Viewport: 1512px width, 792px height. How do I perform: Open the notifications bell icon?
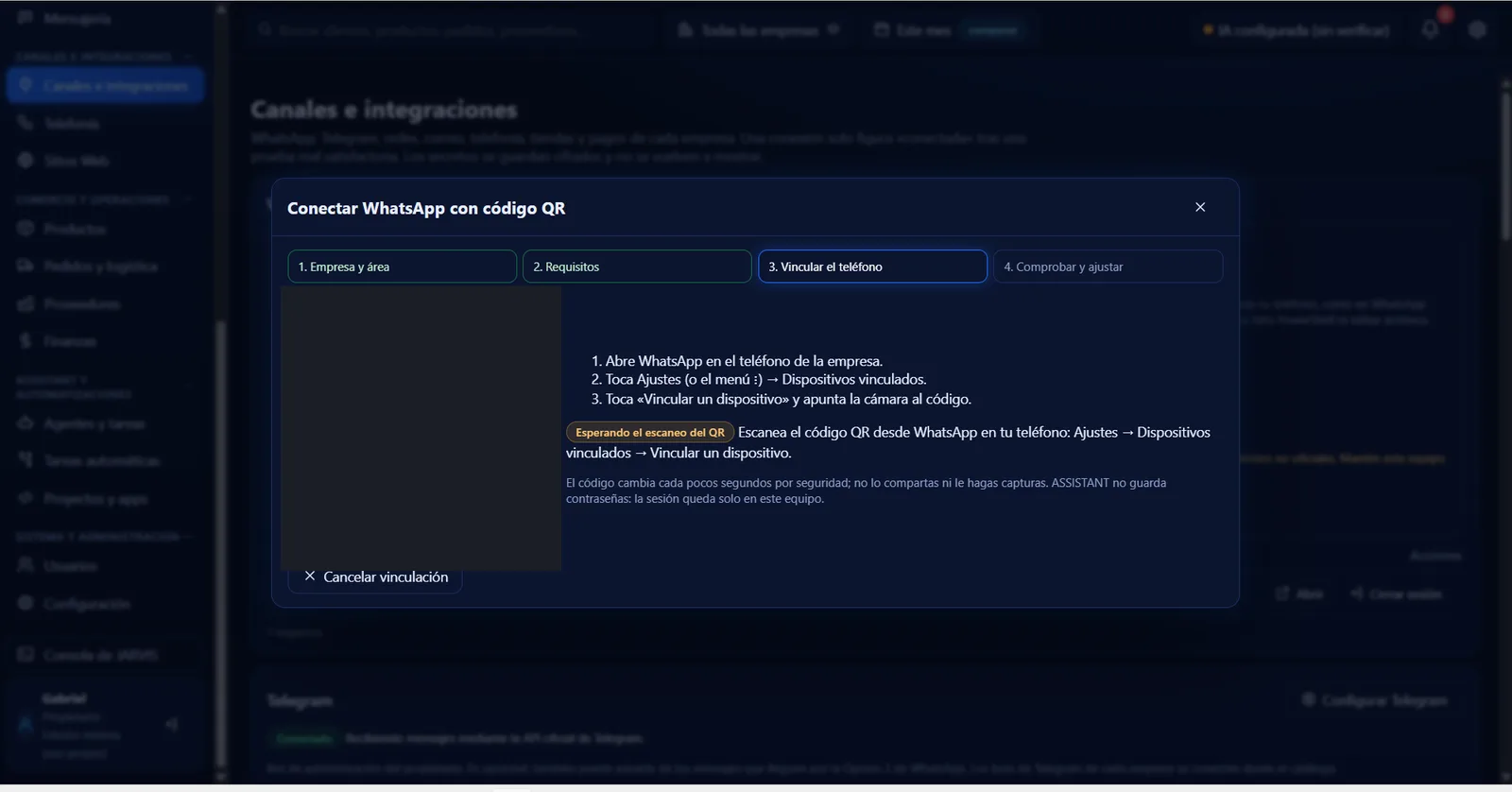coord(1431,29)
